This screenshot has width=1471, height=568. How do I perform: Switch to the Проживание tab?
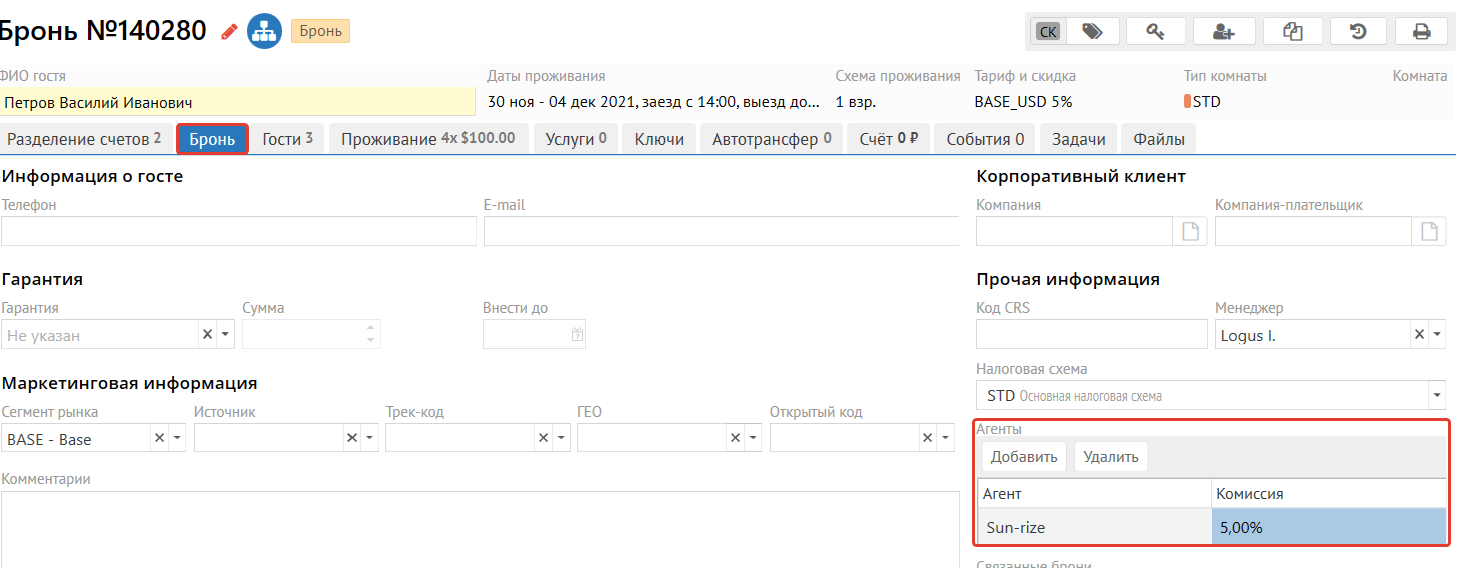(x=428, y=139)
